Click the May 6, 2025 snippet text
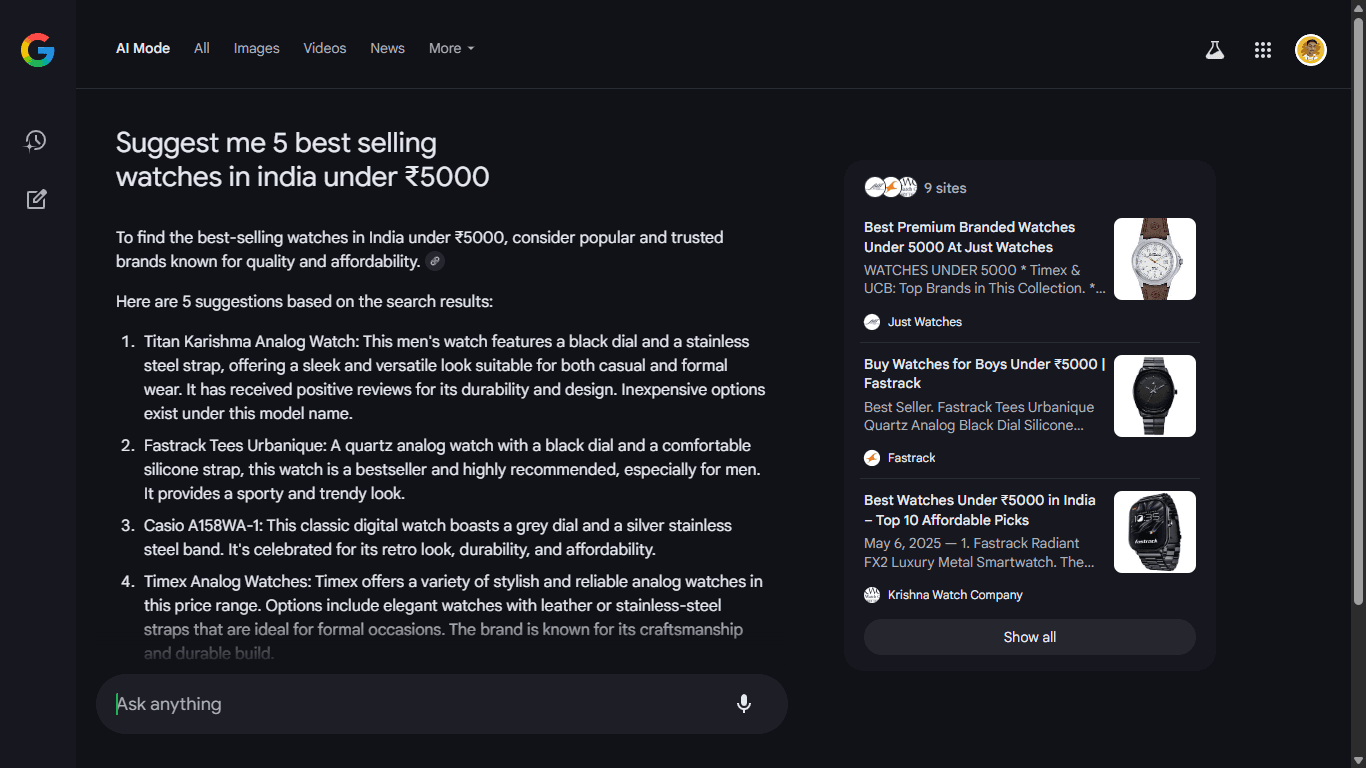This screenshot has height=768, width=1366. coord(979,553)
